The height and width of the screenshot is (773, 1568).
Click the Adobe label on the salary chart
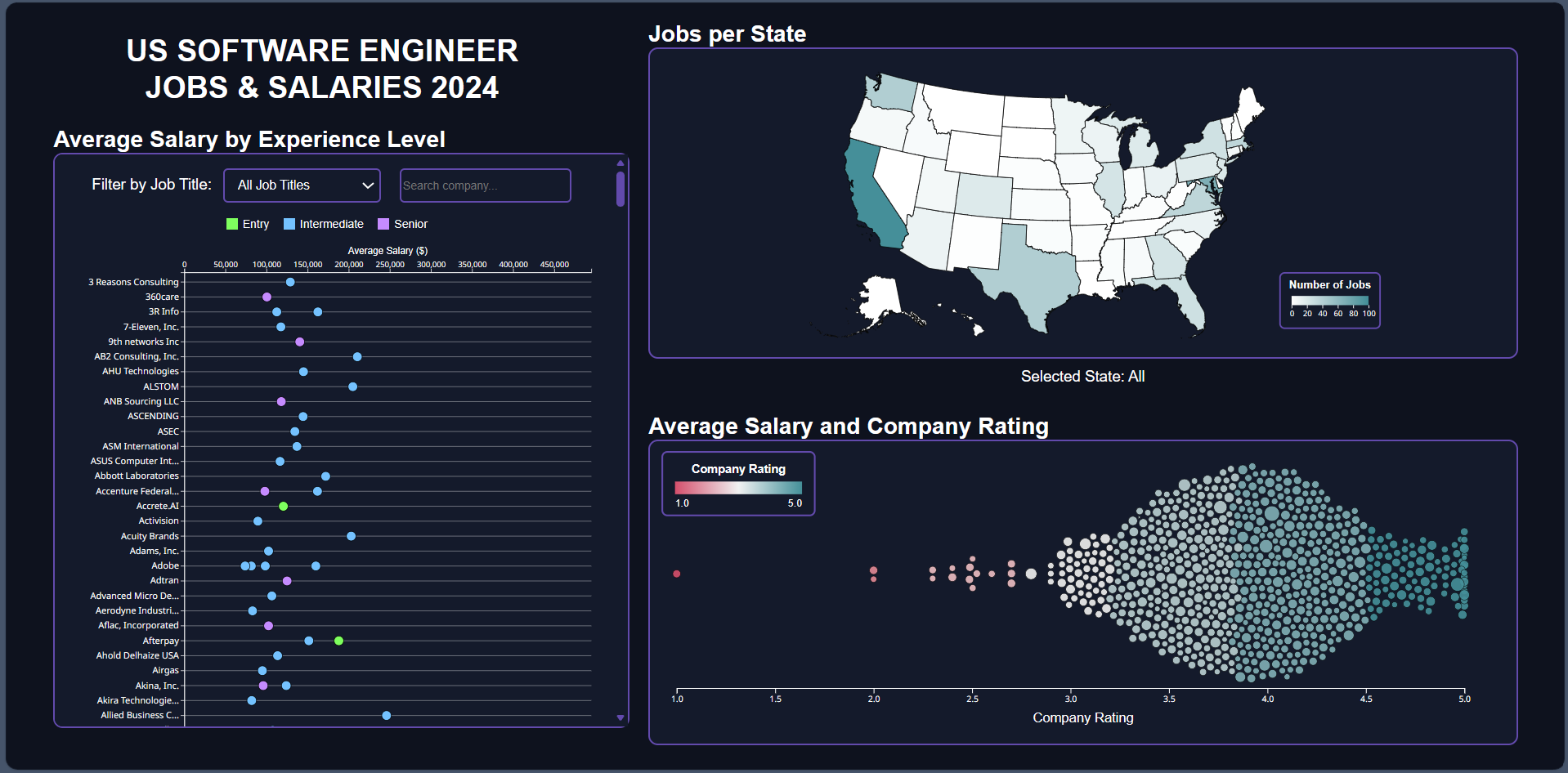click(x=165, y=565)
